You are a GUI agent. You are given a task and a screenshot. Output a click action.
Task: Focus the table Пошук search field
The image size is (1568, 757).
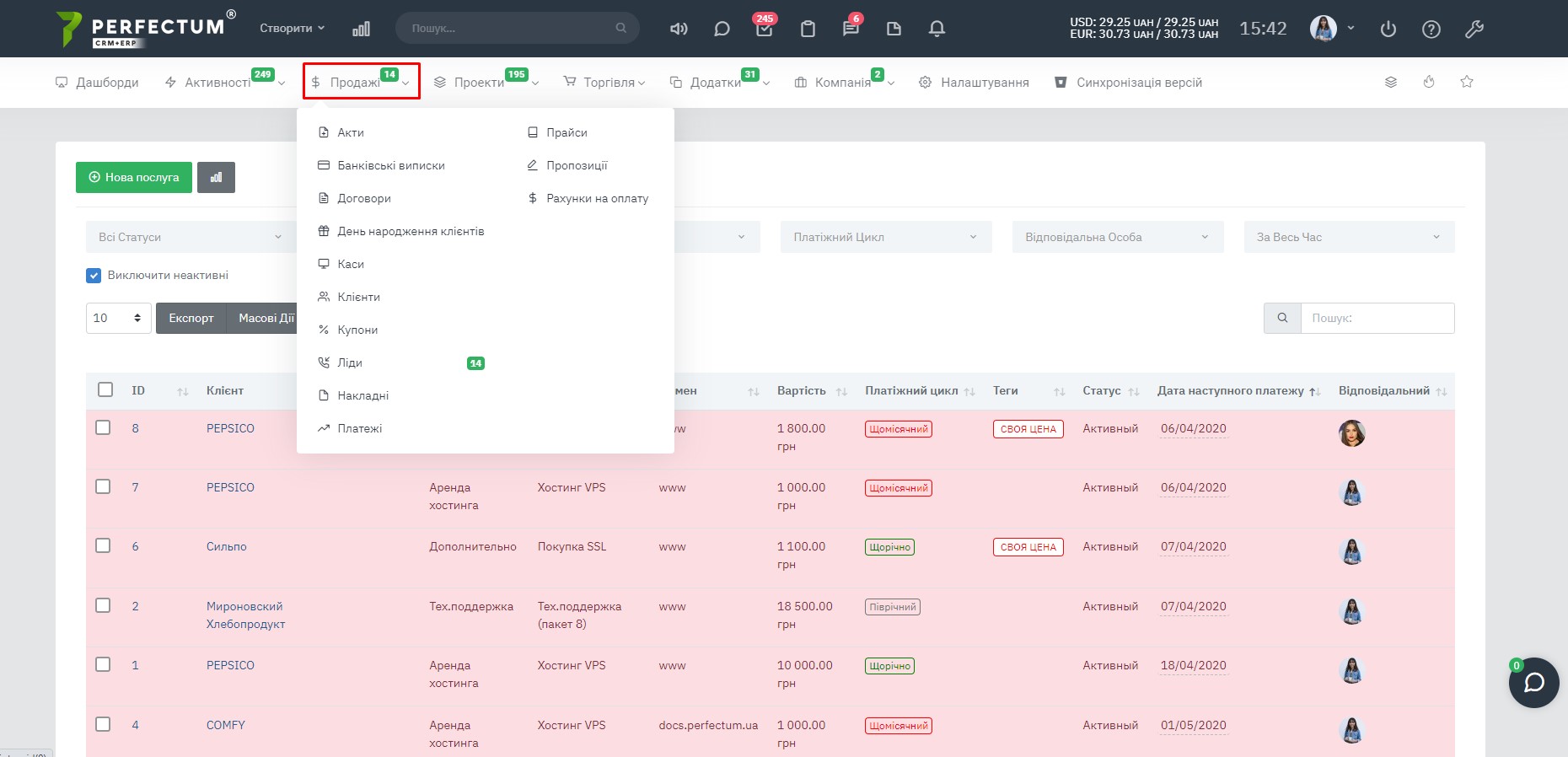(x=1377, y=318)
